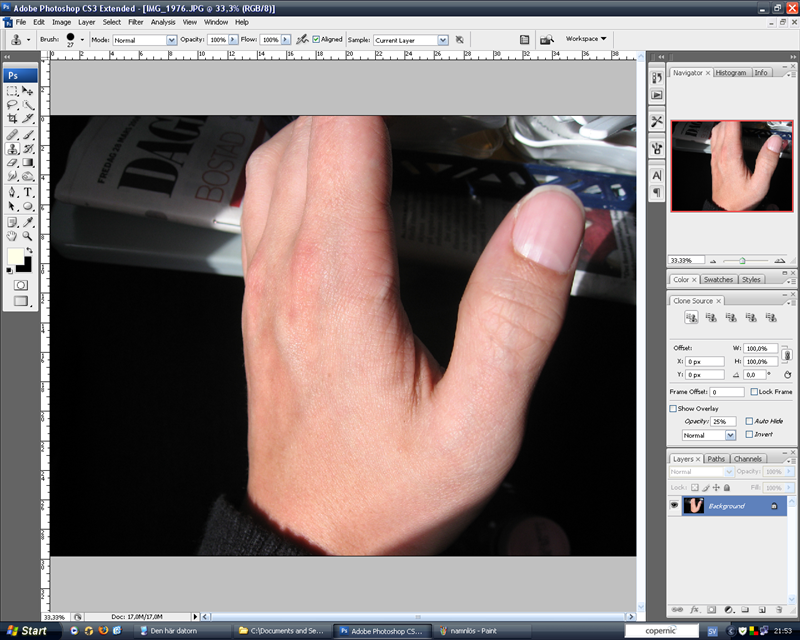Hide the Background layer visibility eye
The width and height of the screenshot is (800, 640).
tap(674, 505)
